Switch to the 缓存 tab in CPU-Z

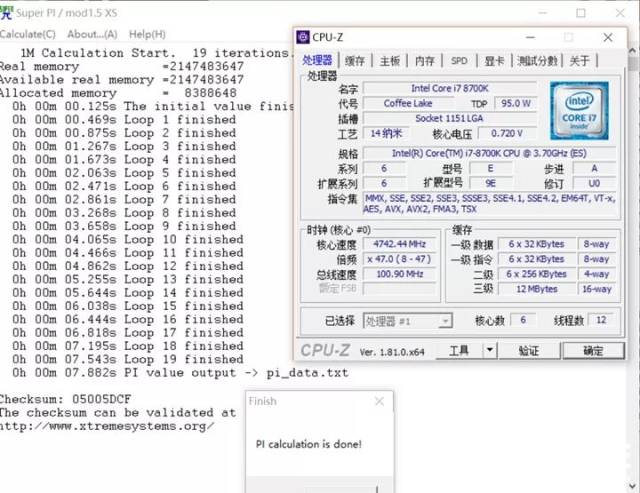pyautogui.click(x=355, y=61)
